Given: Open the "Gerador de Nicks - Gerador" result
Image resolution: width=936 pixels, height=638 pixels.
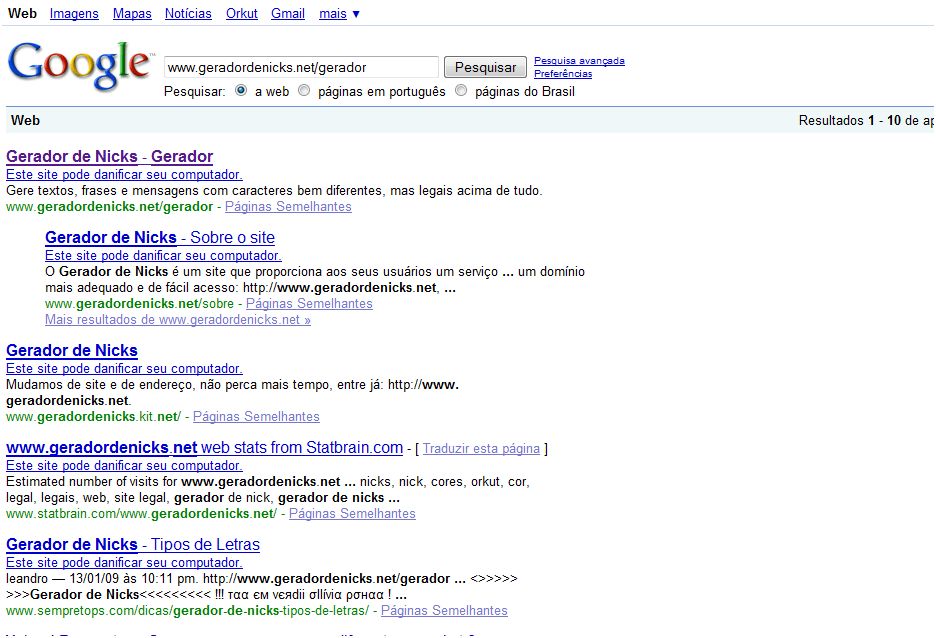Looking at the screenshot, I should pos(110,156).
